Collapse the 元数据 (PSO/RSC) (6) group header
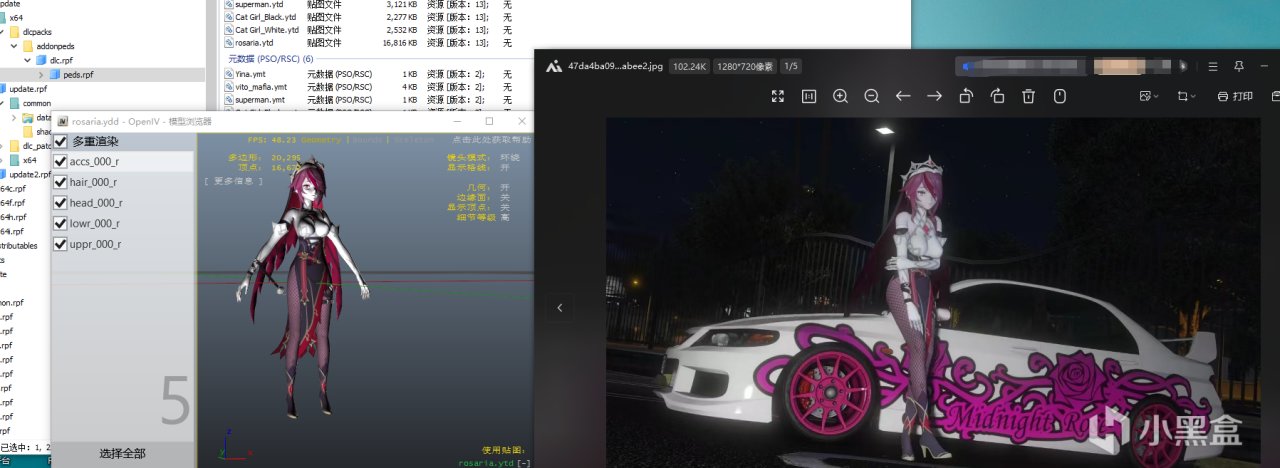Image resolution: width=1280 pixels, height=468 pixels. (270, 59)
